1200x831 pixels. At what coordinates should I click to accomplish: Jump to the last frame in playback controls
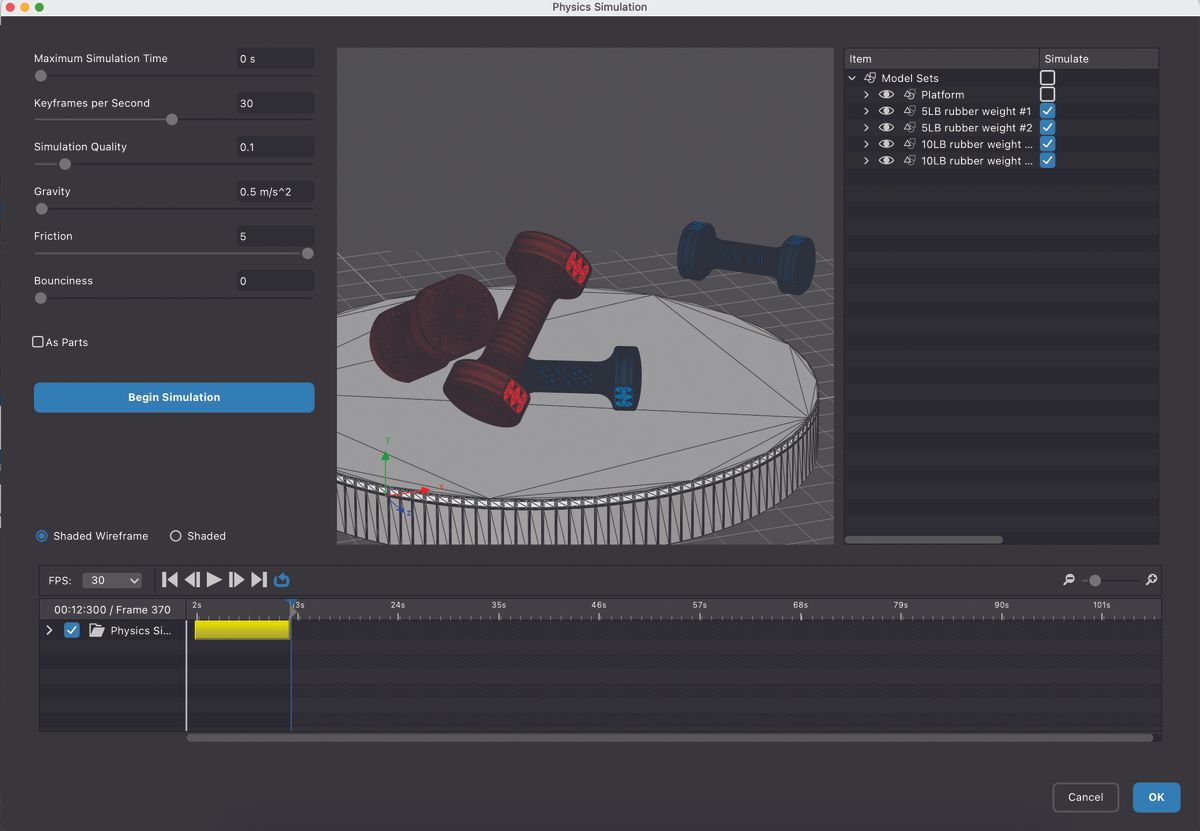(260, 579)
